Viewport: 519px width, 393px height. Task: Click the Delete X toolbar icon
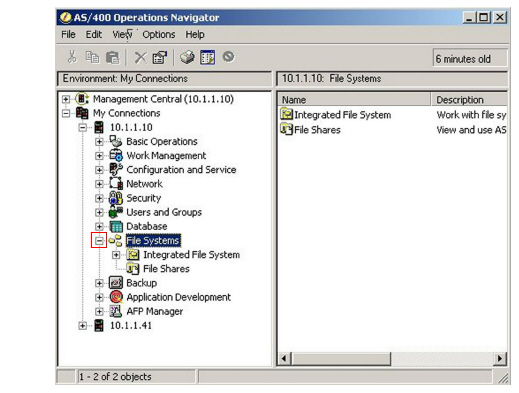pyautogui.click(x=140, y=57)
